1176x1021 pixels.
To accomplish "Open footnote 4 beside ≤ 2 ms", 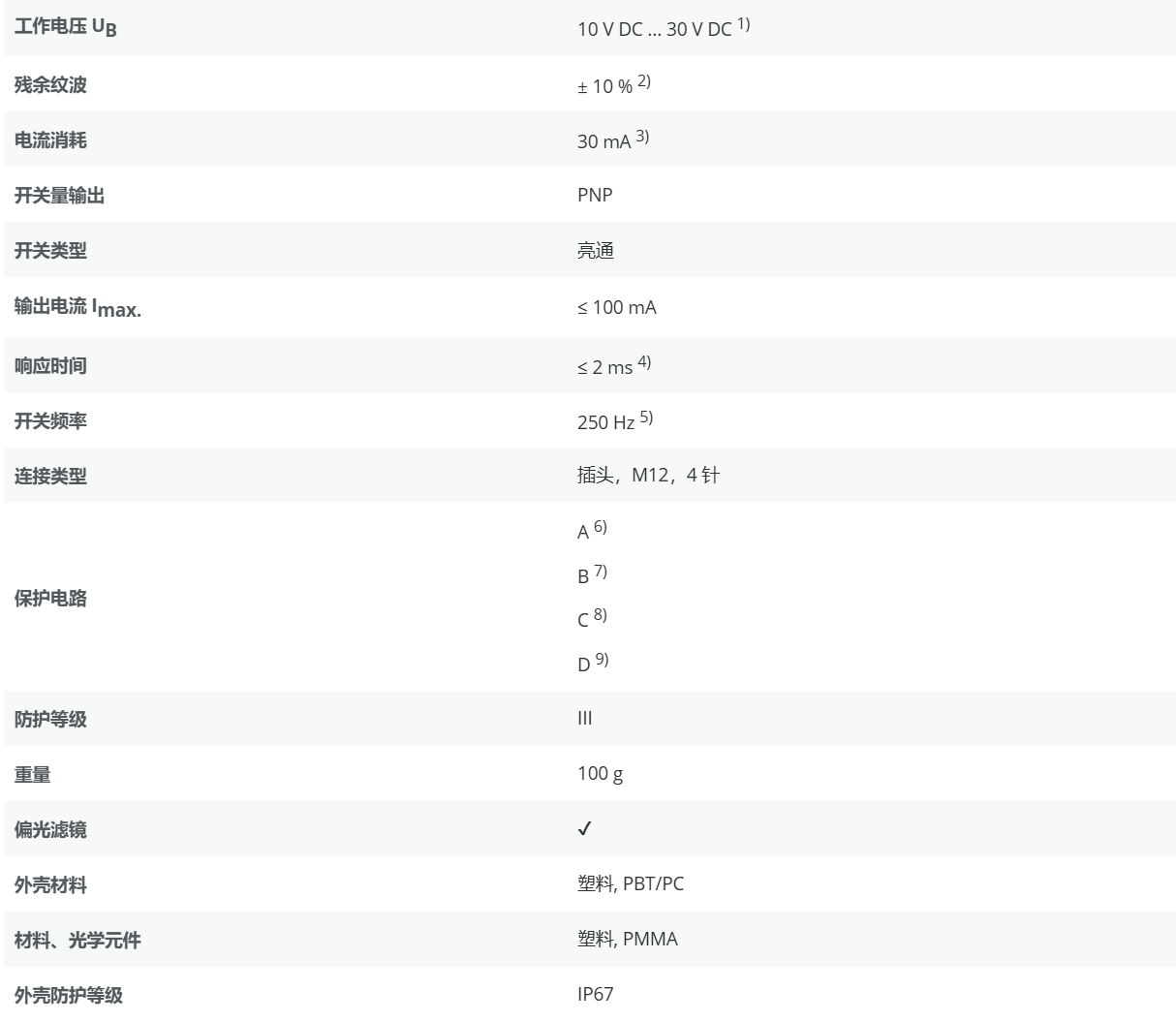I will [644, 362].
